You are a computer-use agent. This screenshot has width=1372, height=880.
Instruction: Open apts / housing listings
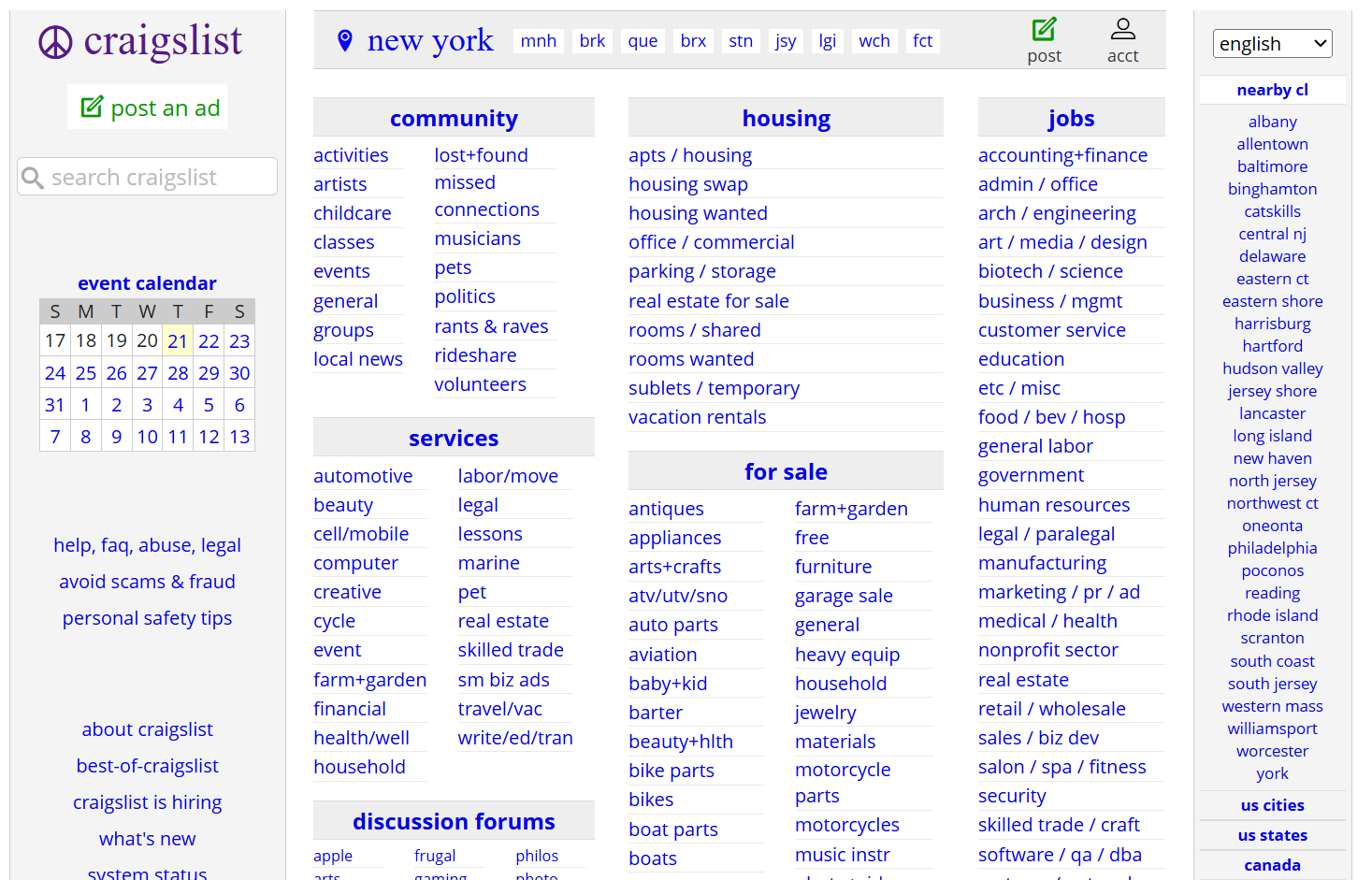pos(690,155)
